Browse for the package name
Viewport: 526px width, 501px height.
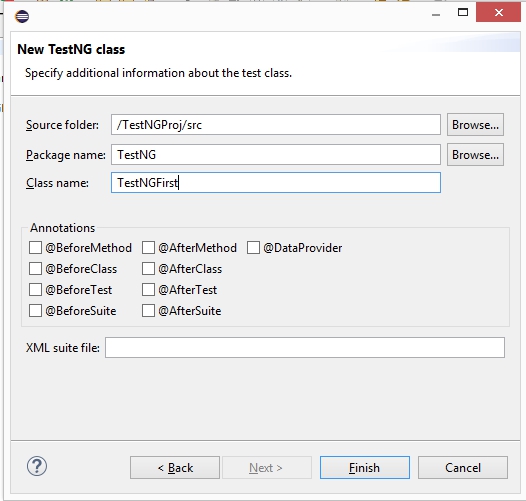click(x=475, y=155)
